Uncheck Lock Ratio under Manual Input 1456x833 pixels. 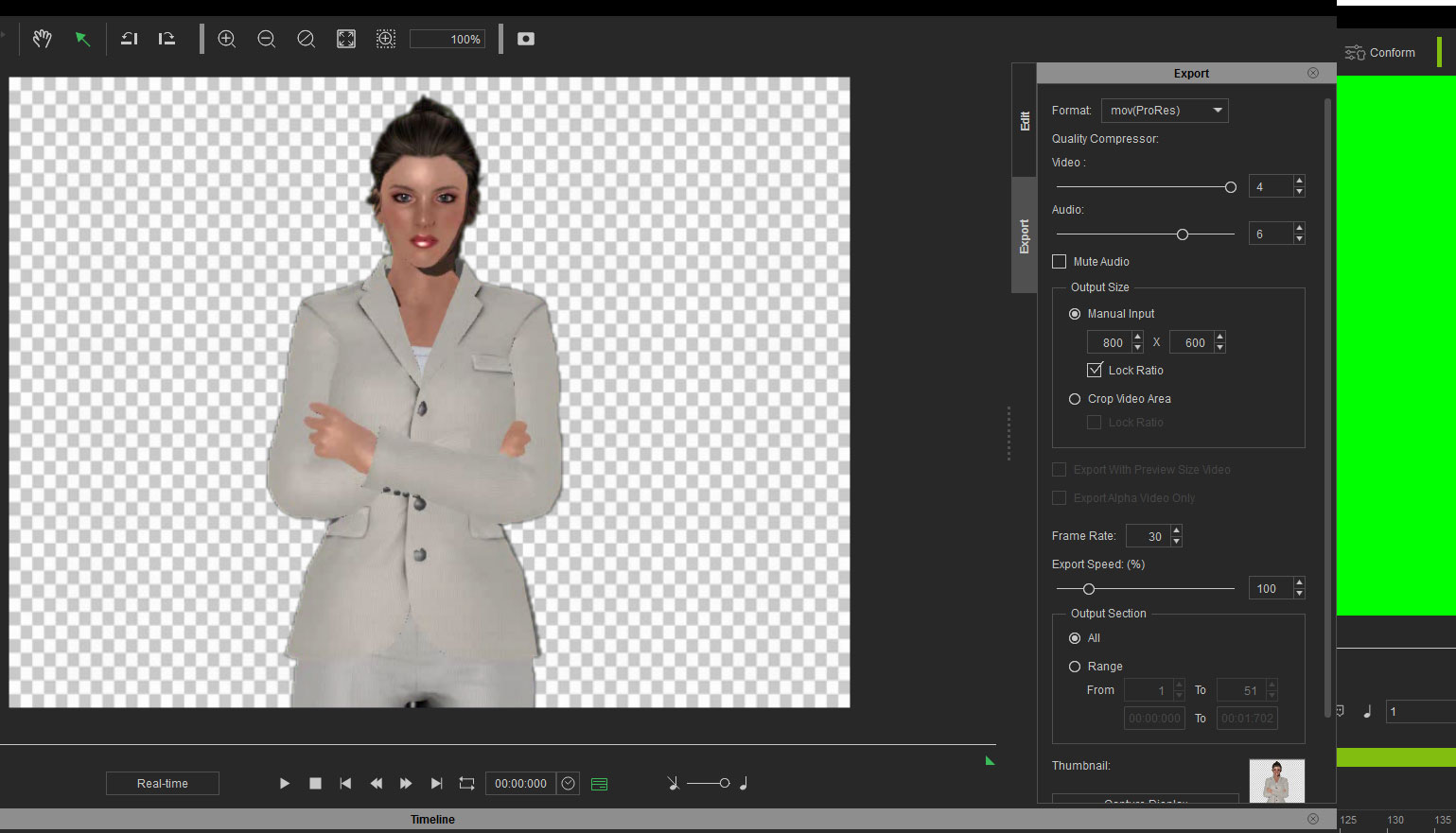[1095, 370]
